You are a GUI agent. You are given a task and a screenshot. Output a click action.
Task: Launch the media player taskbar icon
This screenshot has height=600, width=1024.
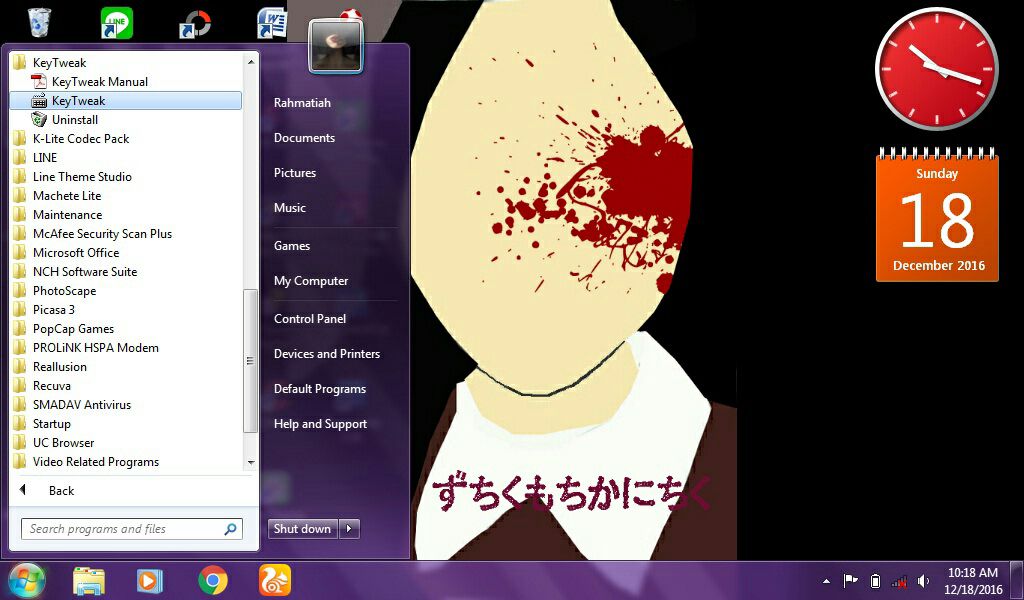[150, 580]
